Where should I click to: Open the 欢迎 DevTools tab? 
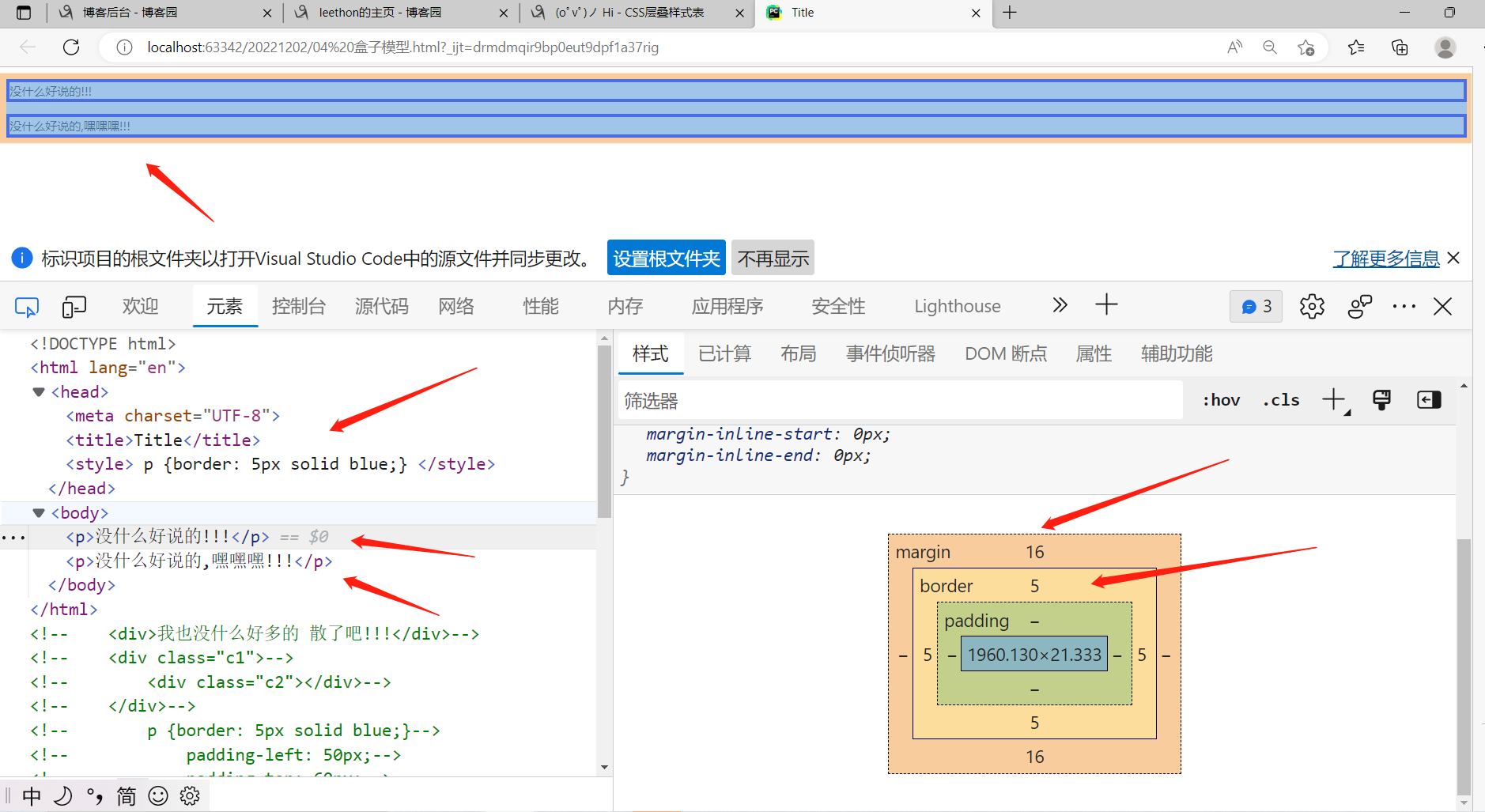[141, 306]
